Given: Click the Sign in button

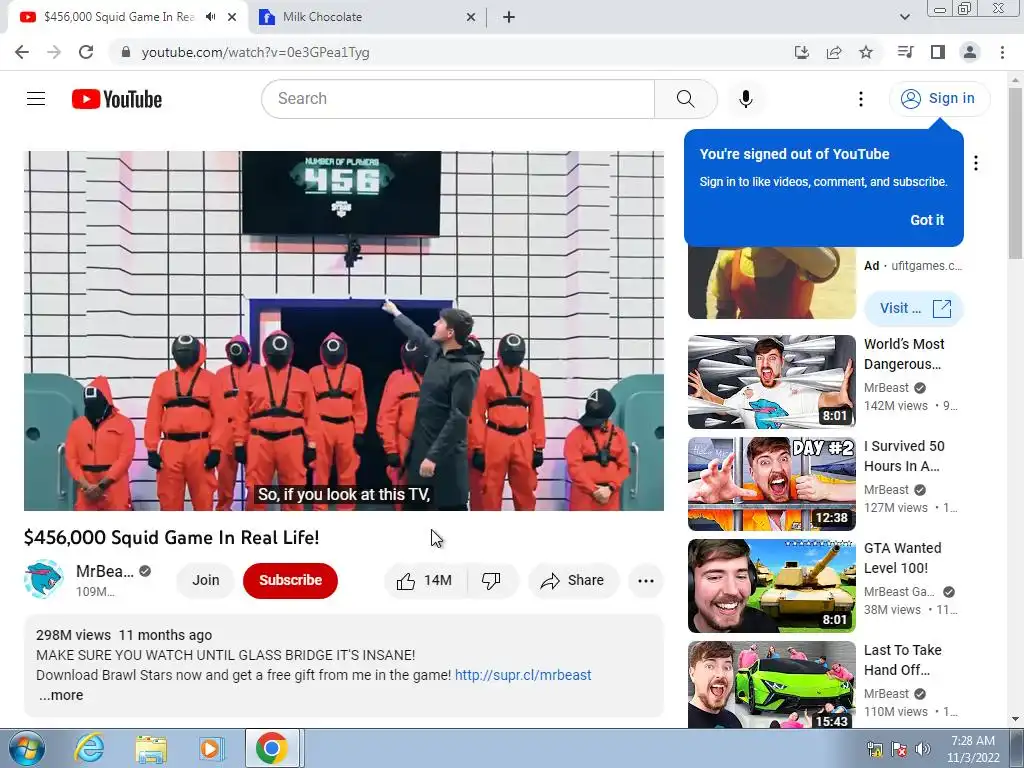Looking at the screenshot, I should click(x=939, y=99).
